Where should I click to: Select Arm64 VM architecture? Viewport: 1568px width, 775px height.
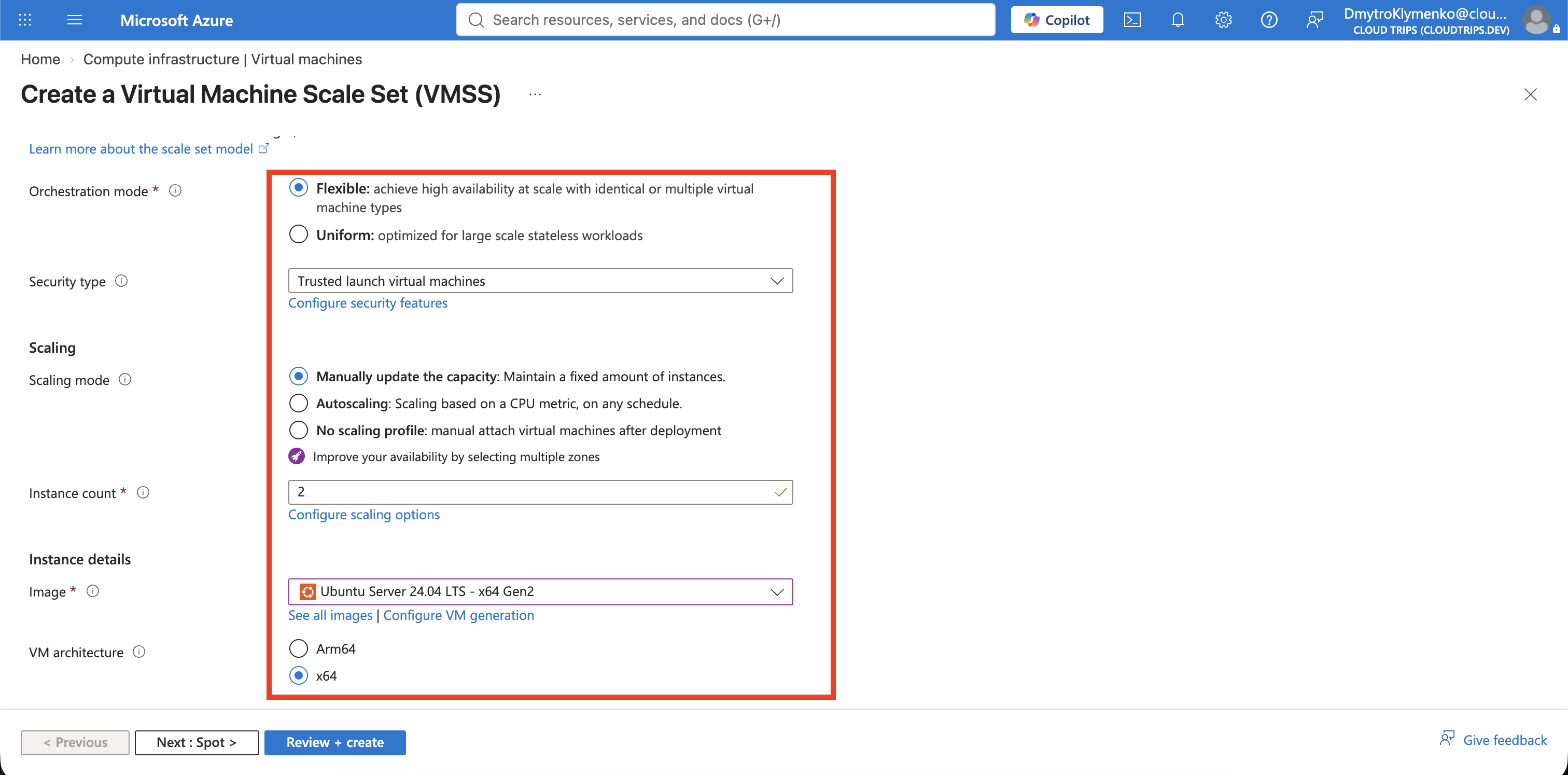point(298,648)
